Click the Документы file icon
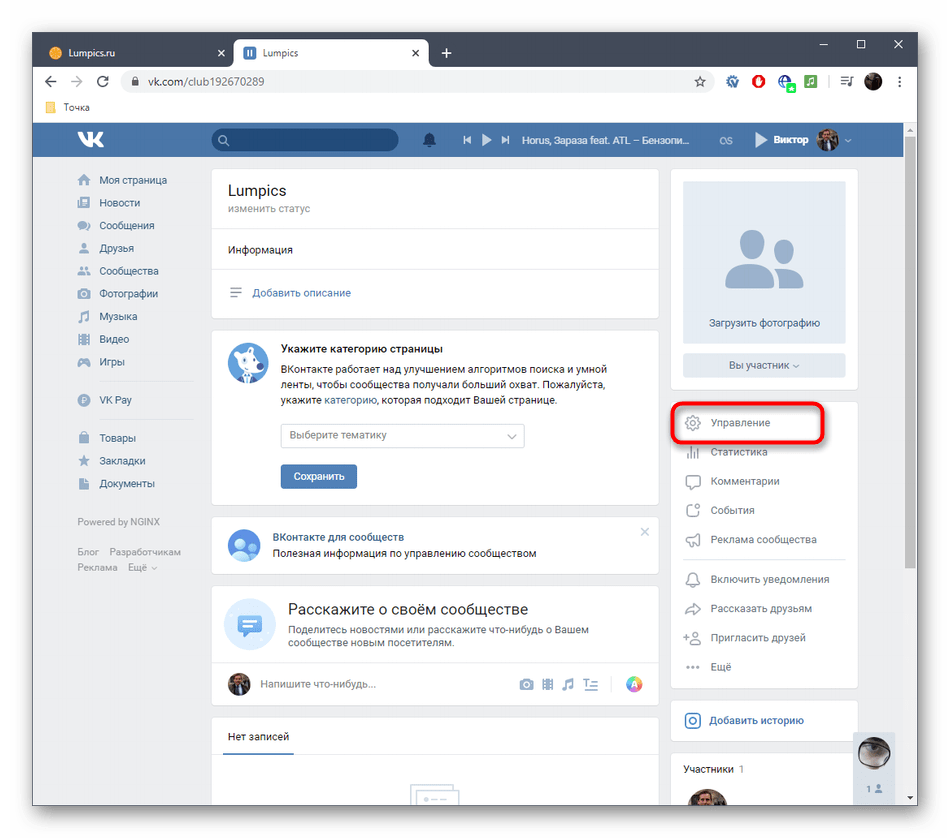The height and width of the screenshot is (838, 950). coord(84,484)
